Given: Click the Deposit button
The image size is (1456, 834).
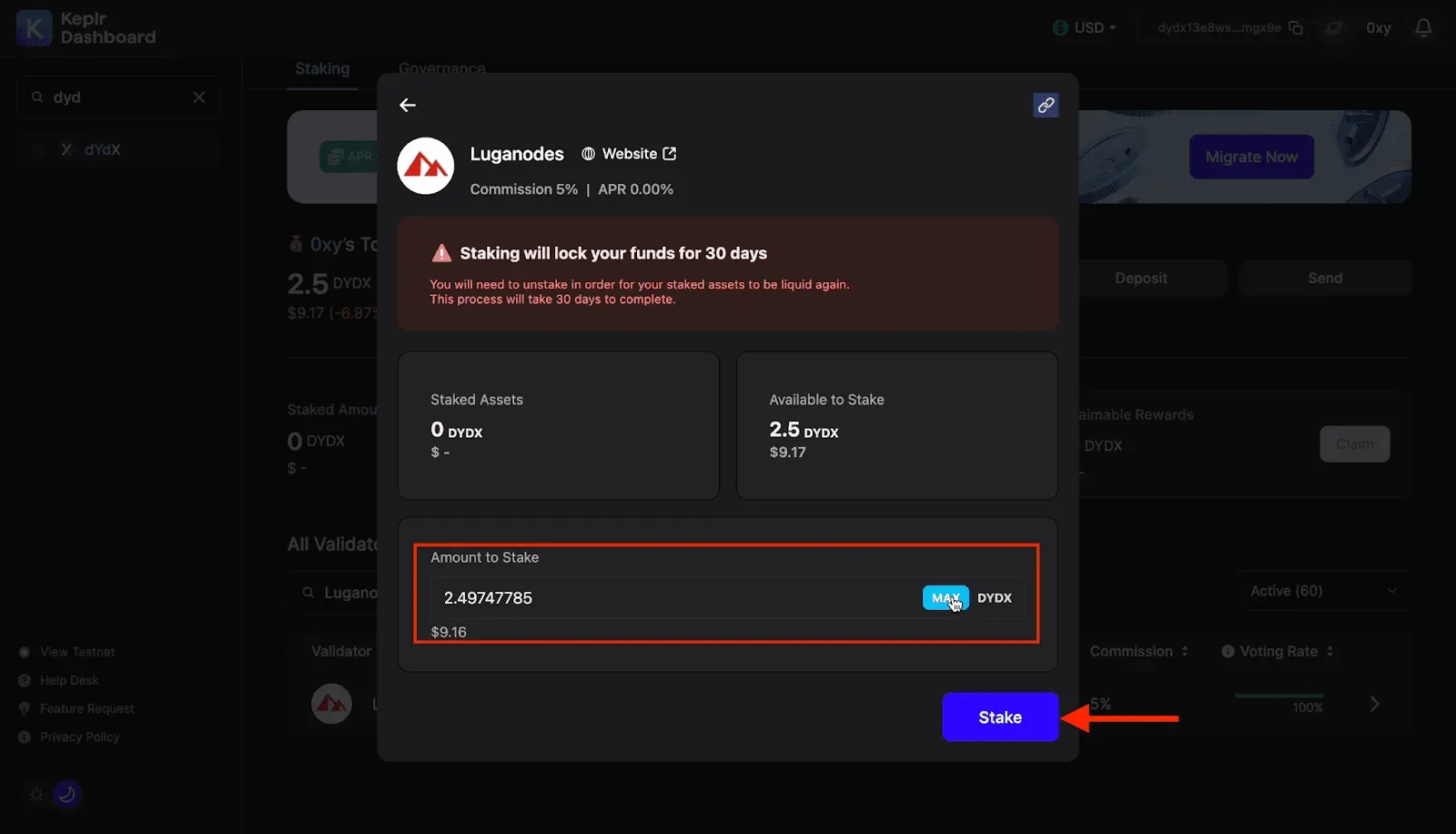Looking at the screenshot, I should (x=1141, y=279).
